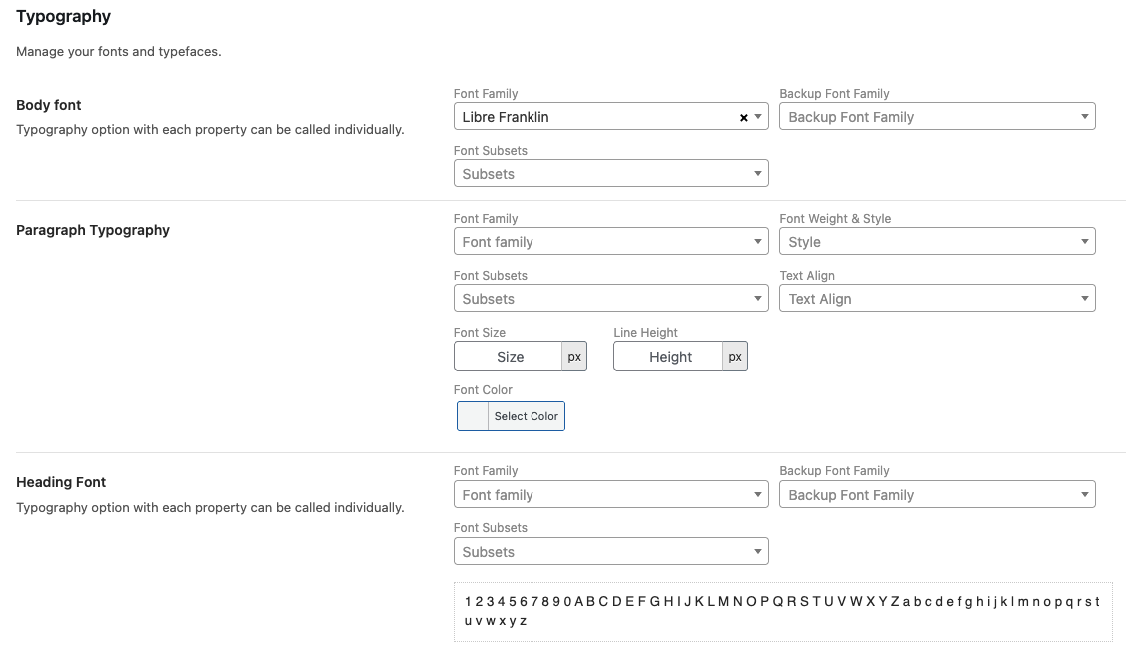Viewport: 1126px width, 666px height.
Task: Open Heading Font's Font family dropdown
Action: [610, 495]
